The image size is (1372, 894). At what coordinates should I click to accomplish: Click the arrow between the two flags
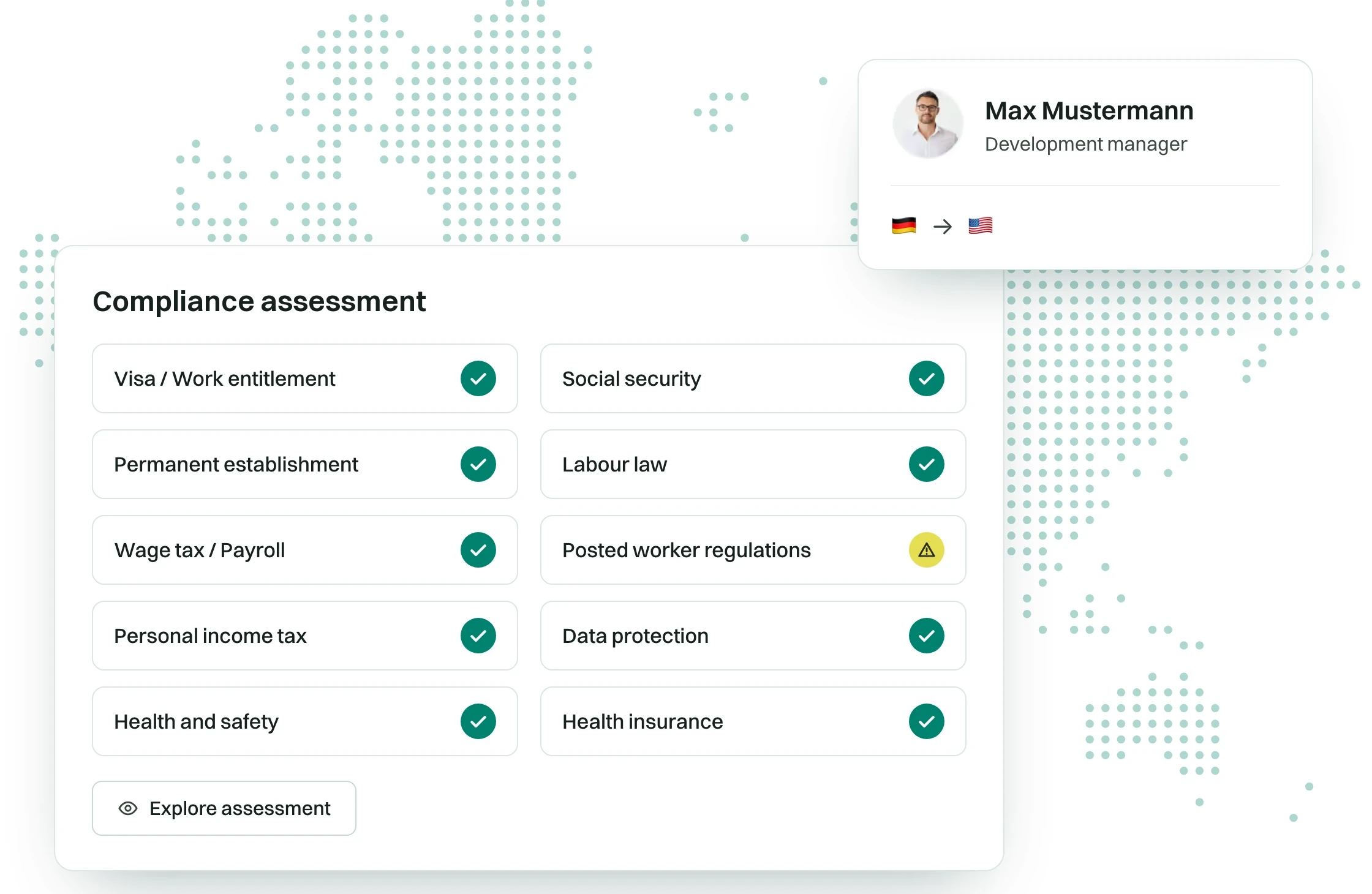(x=943, y=227)
